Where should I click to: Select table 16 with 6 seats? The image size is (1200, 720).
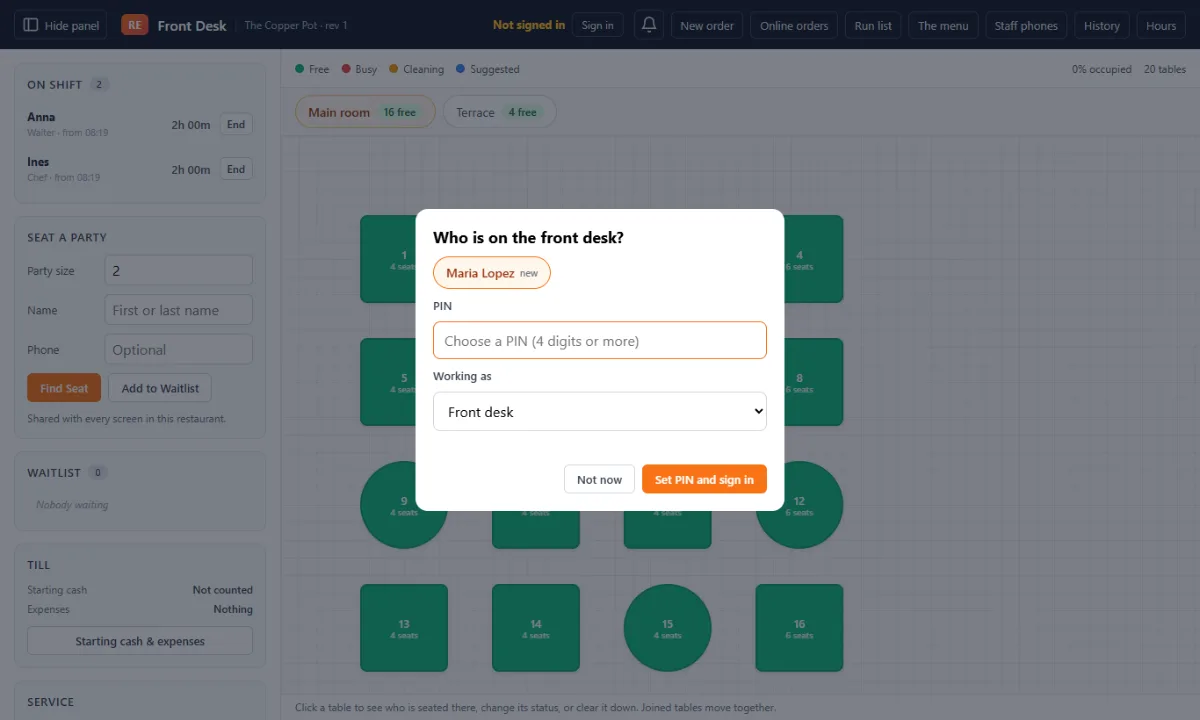pyautogui.click(x=799, y=628)
